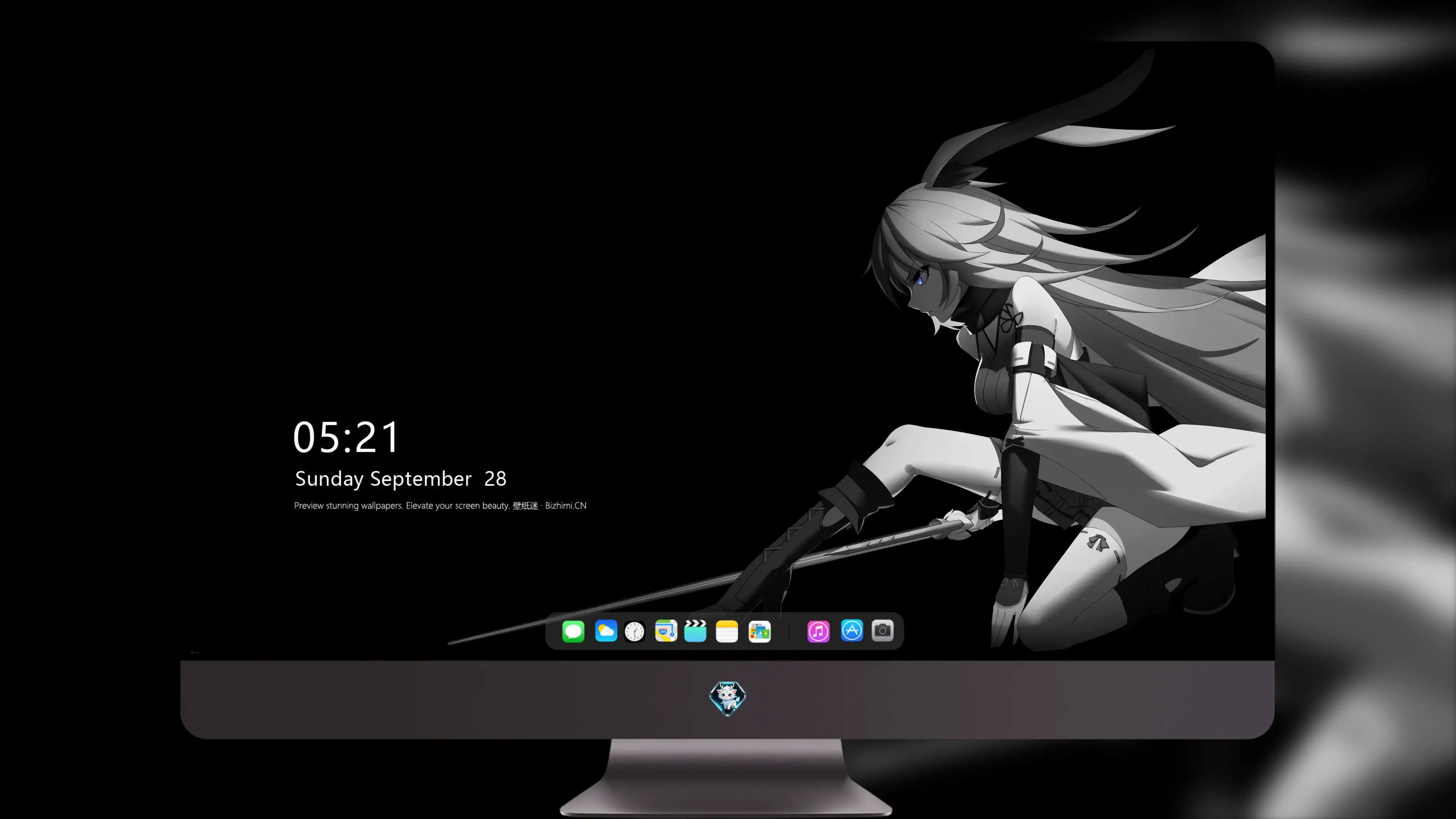Open the Clock app in the dock
1456x819 pixels.
634,631
